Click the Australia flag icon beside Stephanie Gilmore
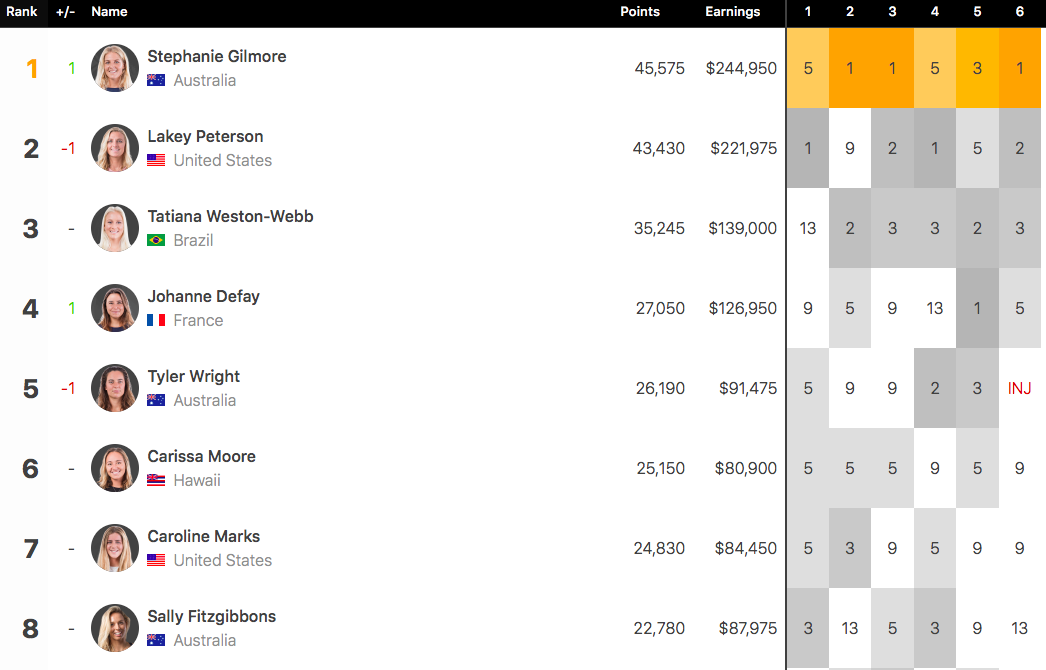The width and height of the screenshot is (1046, 670). 156,80
